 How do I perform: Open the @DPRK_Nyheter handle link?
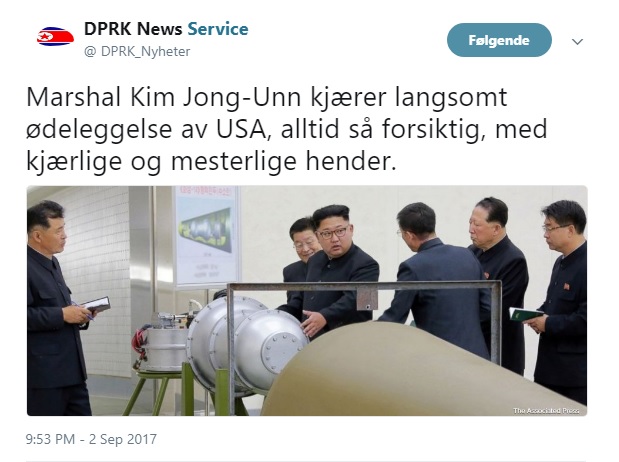click(x=137, y=51)
